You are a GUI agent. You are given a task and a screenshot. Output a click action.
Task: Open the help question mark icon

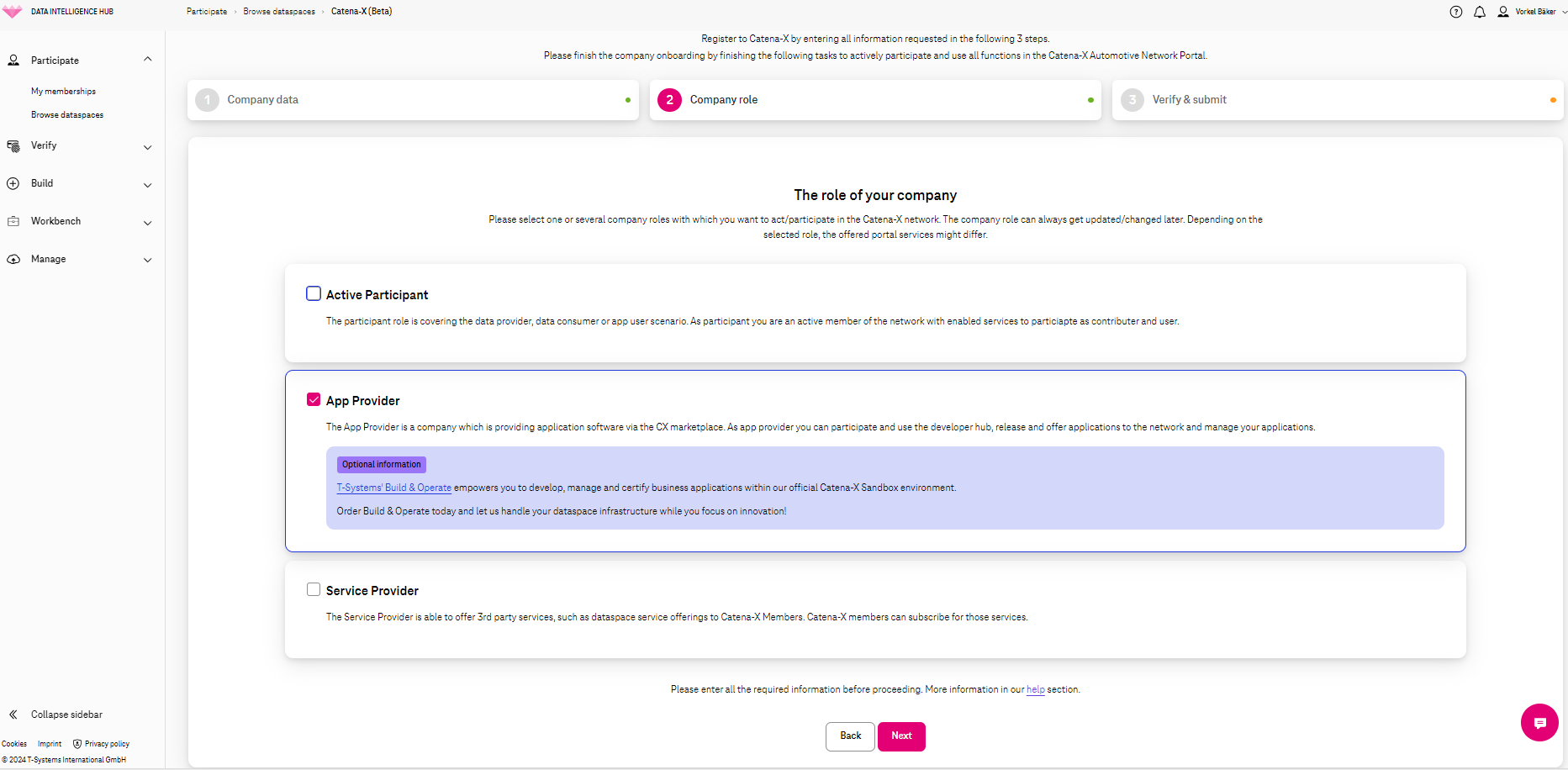[x=1456, y=12]
